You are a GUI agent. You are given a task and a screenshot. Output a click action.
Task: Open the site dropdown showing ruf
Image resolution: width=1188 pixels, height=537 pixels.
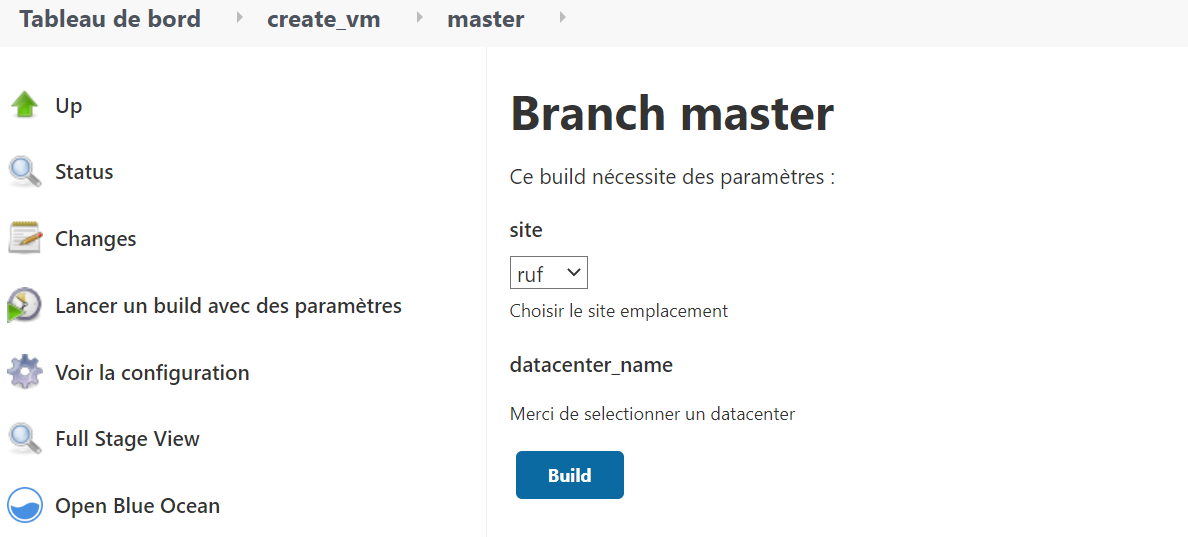coord(548,273)
